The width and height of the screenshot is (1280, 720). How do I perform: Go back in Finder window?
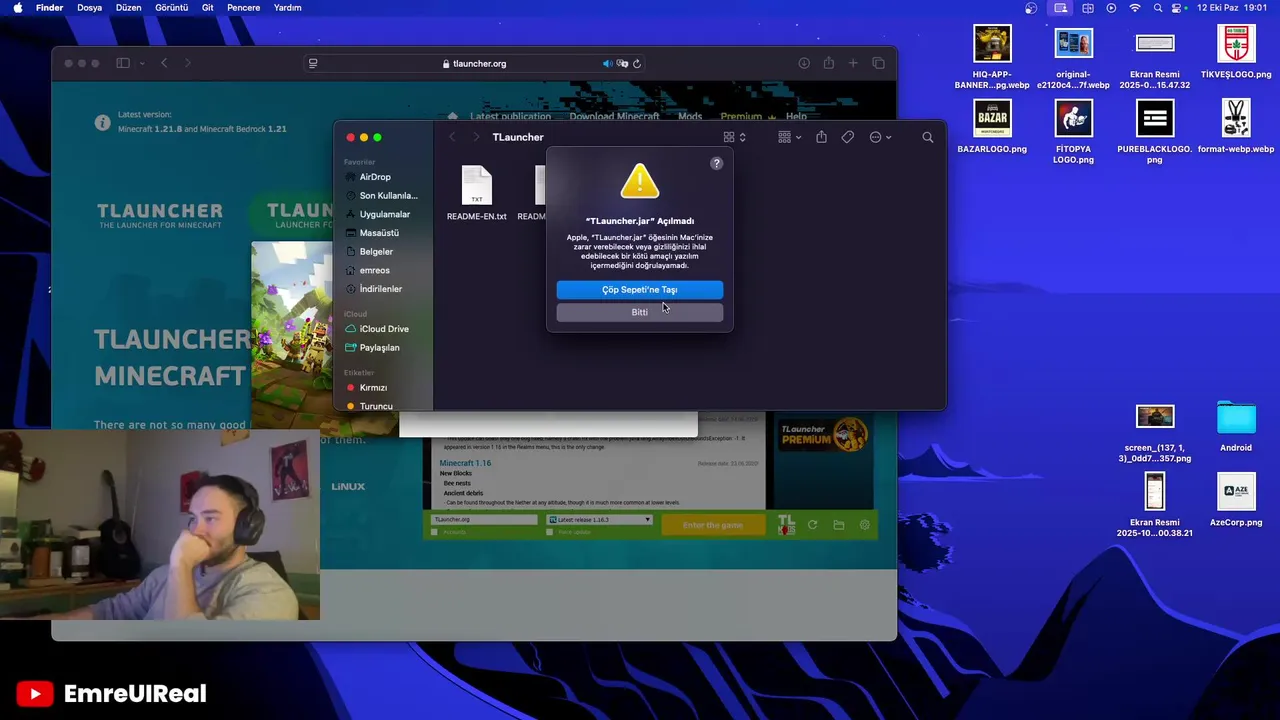pos(452,137)
